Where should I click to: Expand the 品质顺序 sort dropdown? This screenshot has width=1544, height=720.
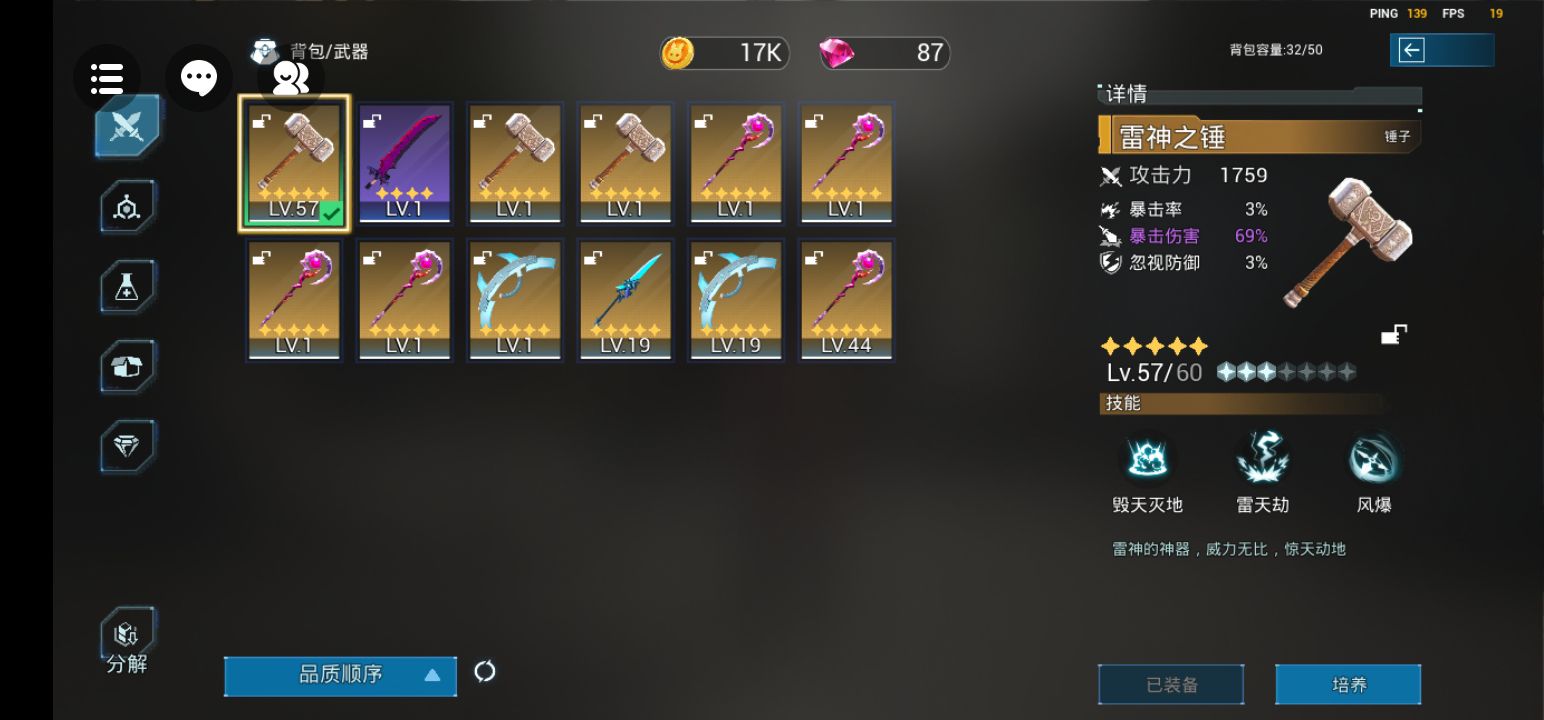point(340,675)
